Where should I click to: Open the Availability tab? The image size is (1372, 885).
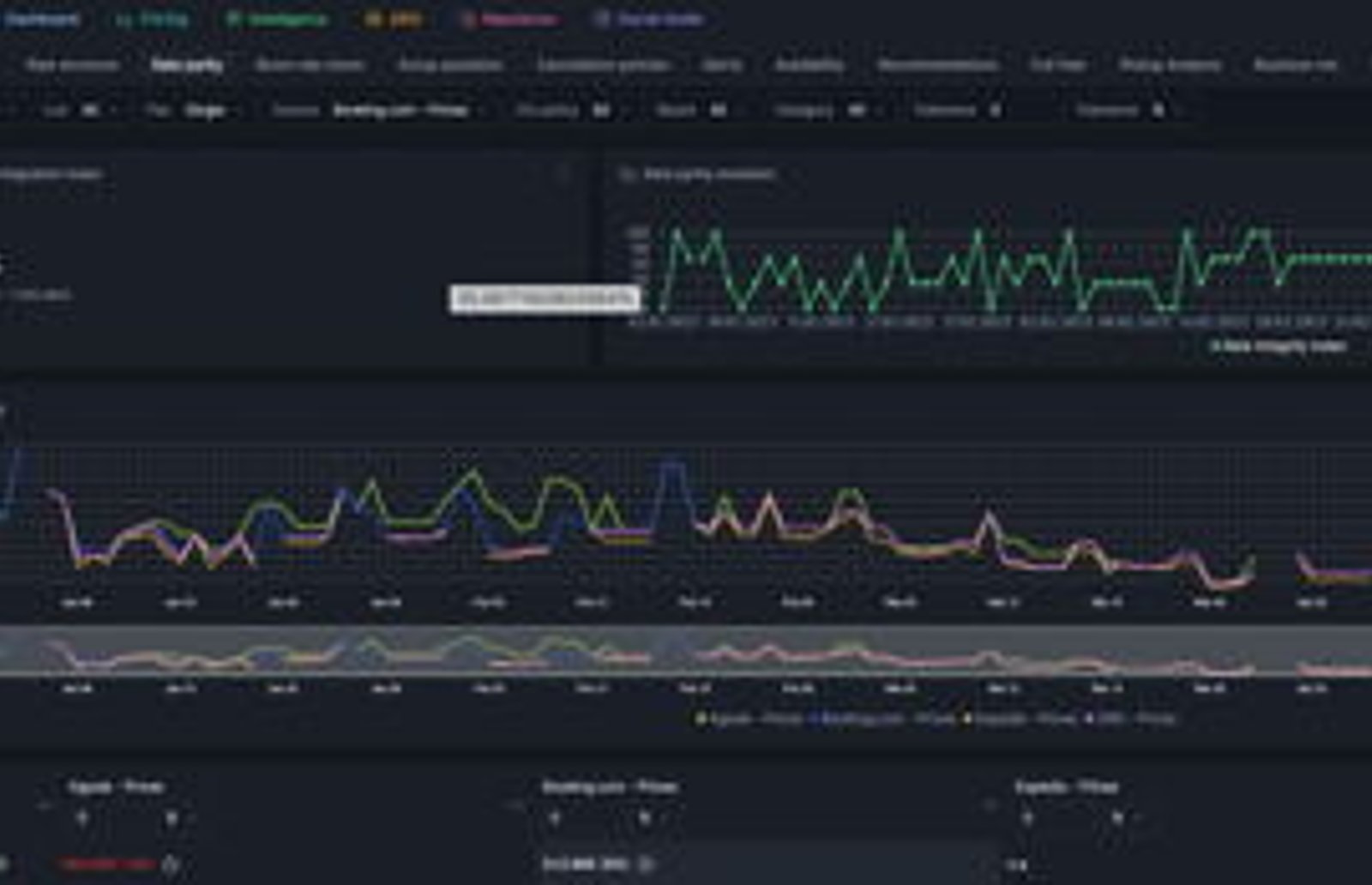coord(809,65)
